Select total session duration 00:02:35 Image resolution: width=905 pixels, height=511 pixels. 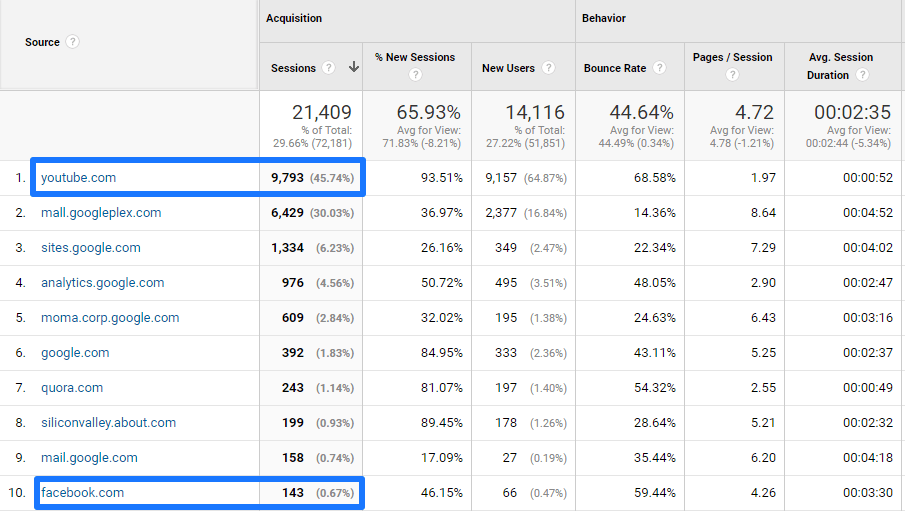(x=852, y=112)
